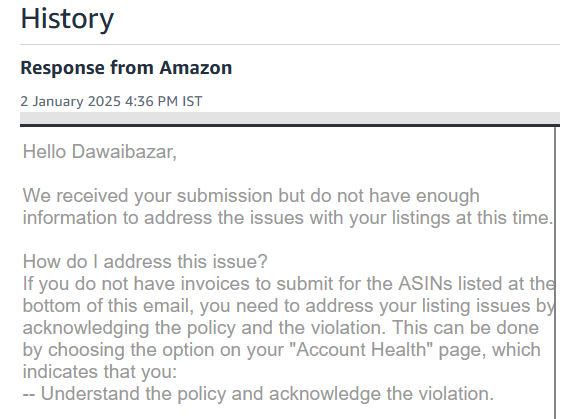
Task: Click the thin divider line under History
Action: click(x=290, y=45)
